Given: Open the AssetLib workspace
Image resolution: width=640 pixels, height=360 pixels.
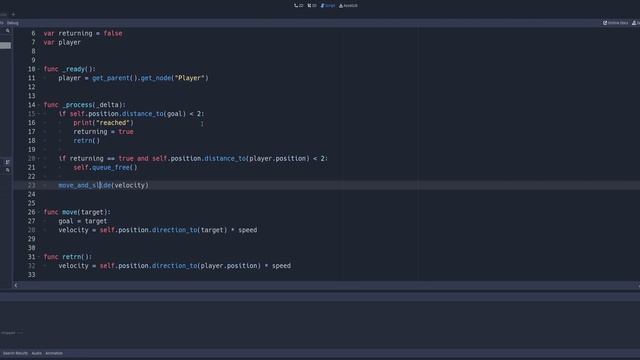Looking at the screenshot, I should tap(348, 6).
